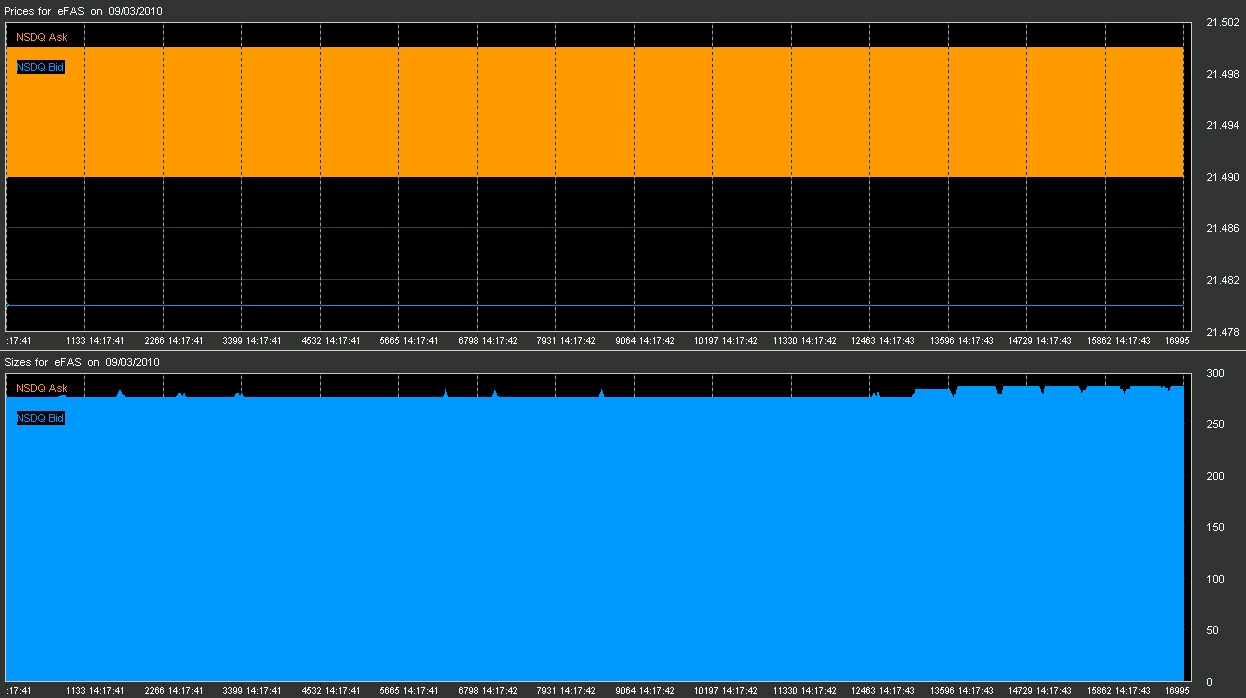Click '13596 14:17:43' under the Prices chart
The image size is (1246, 698).
pyautogui.click(x=961, y=341)
